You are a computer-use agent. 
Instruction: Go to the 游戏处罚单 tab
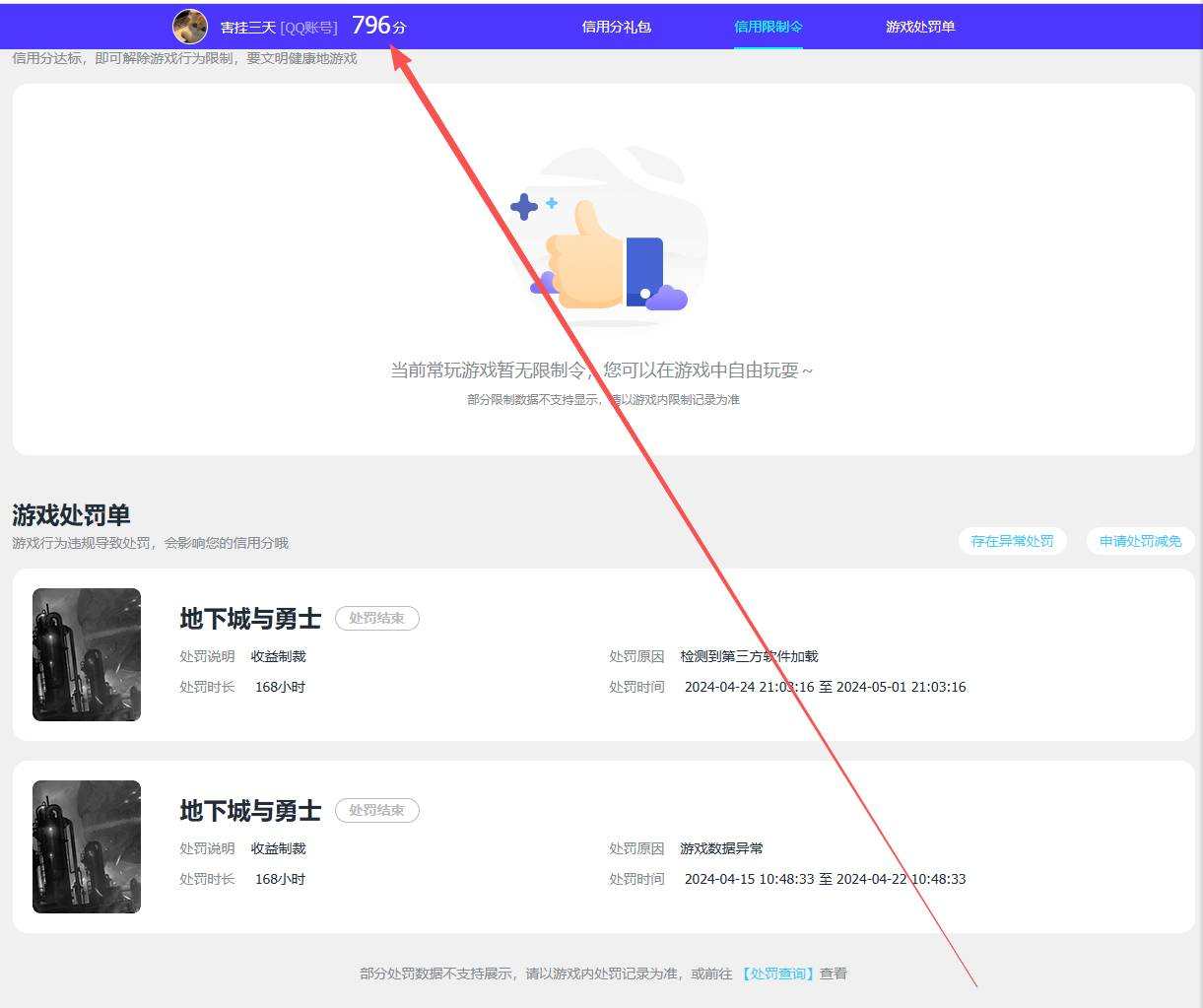coord(920,27)
